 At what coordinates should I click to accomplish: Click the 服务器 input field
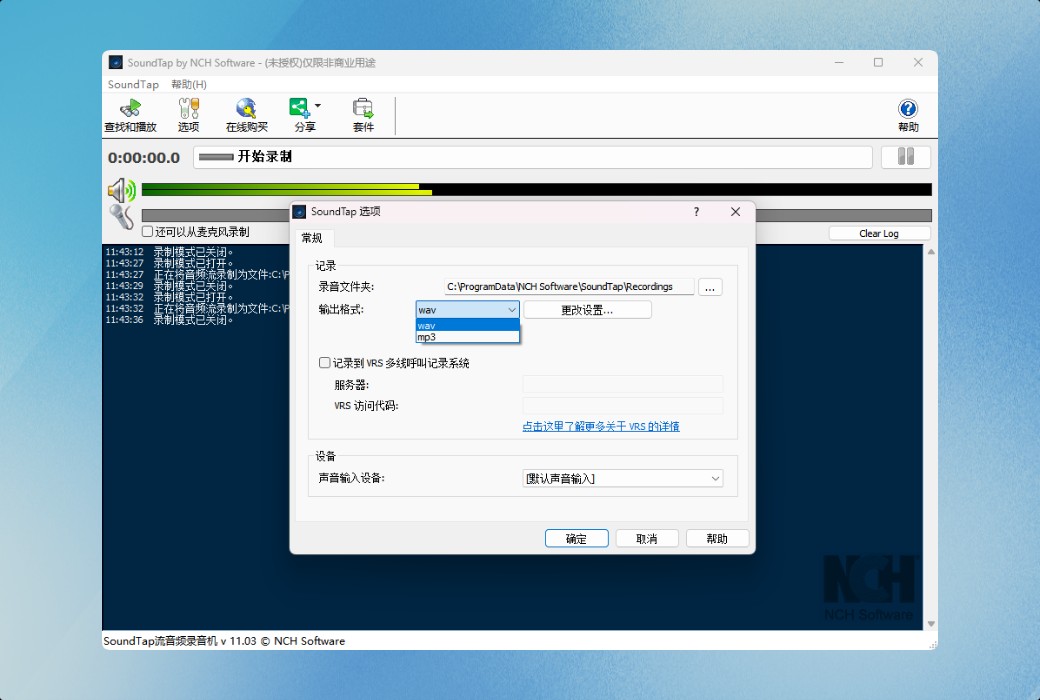(622, 384)
